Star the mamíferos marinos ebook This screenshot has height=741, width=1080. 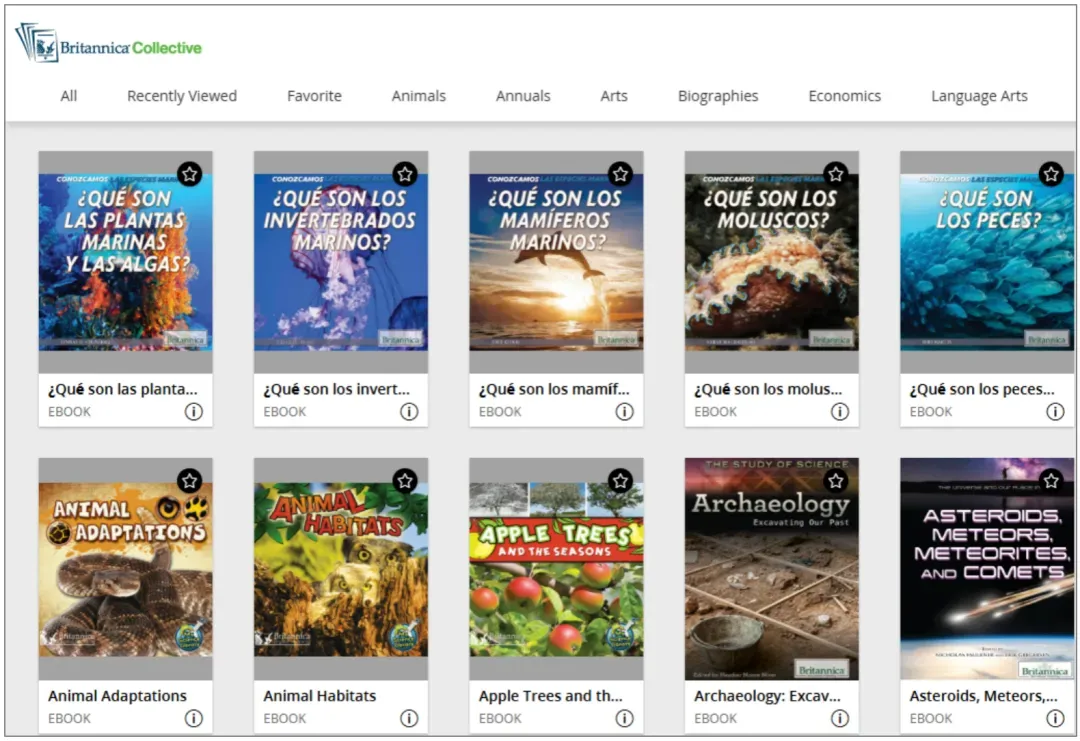(621, 174)
